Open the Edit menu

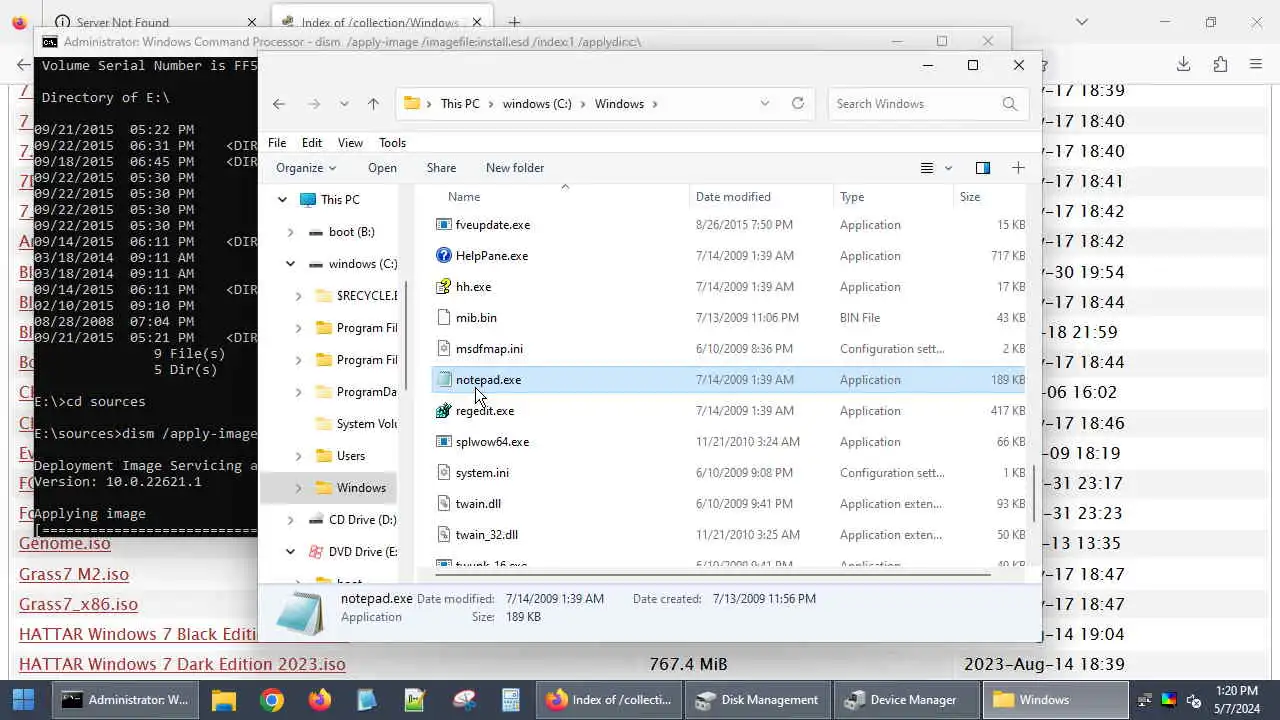tap(312, 143)
